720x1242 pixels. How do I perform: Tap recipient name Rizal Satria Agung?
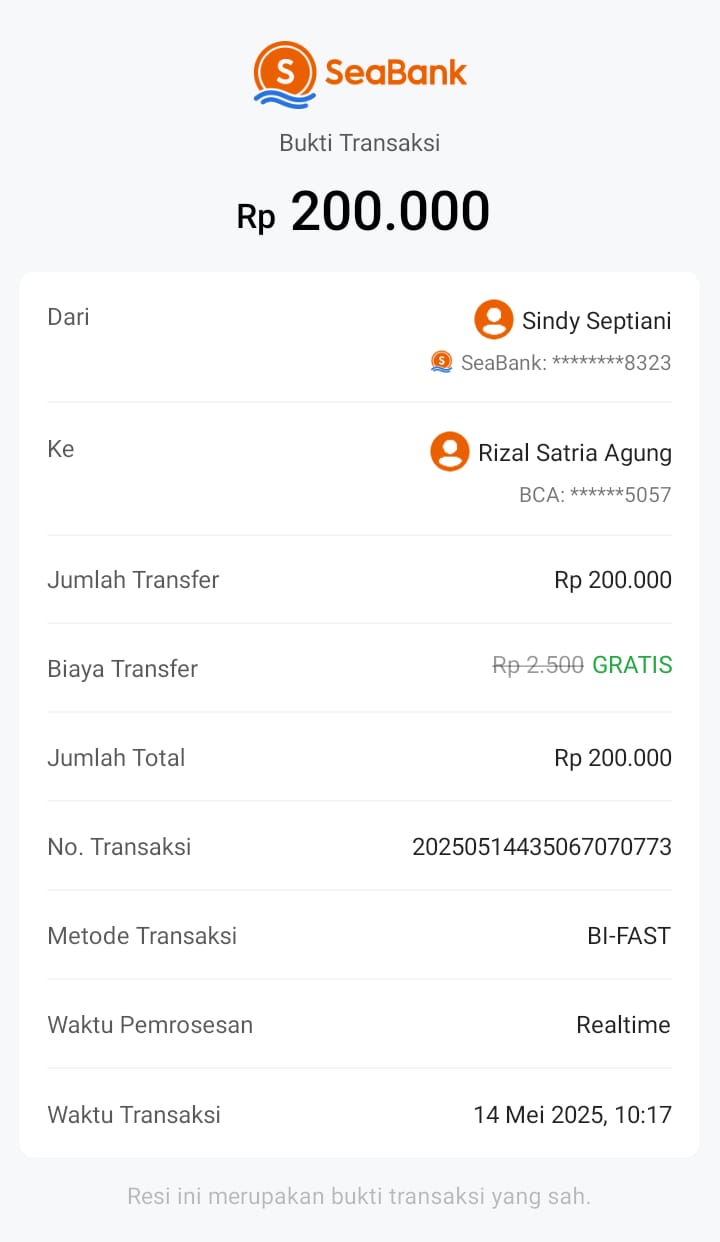pos(575,453)
